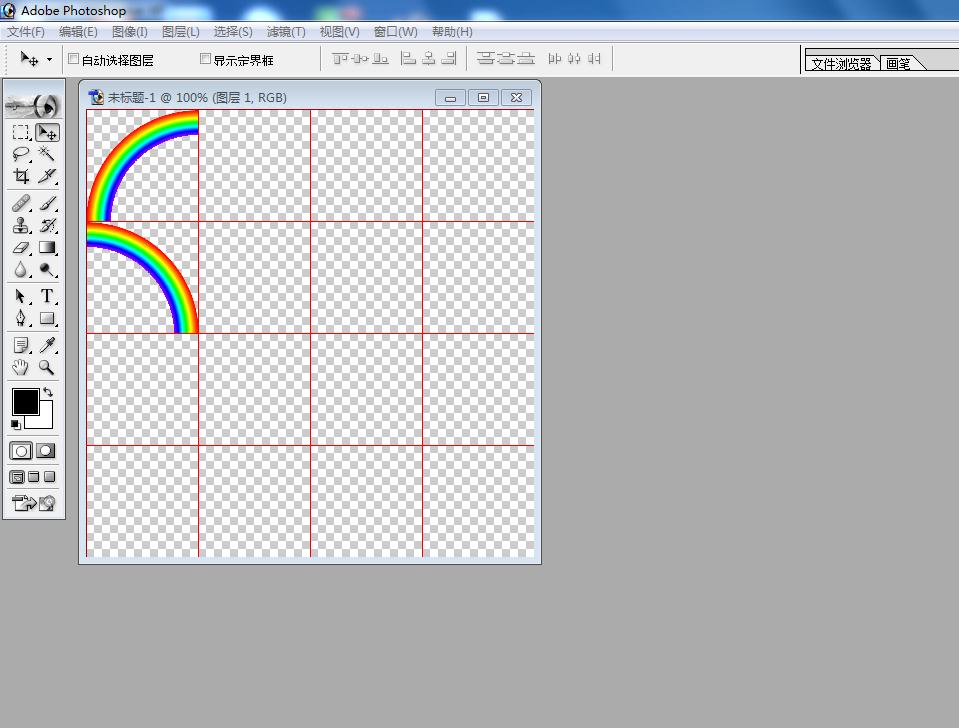Viewport: 959px width, 728px height.
Task: Select the Rectangular Marquee tool
Action: coord(21,132)
